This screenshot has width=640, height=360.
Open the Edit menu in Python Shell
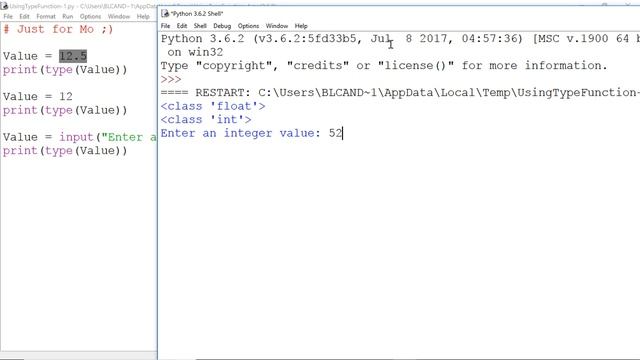(x=182, y=26)
